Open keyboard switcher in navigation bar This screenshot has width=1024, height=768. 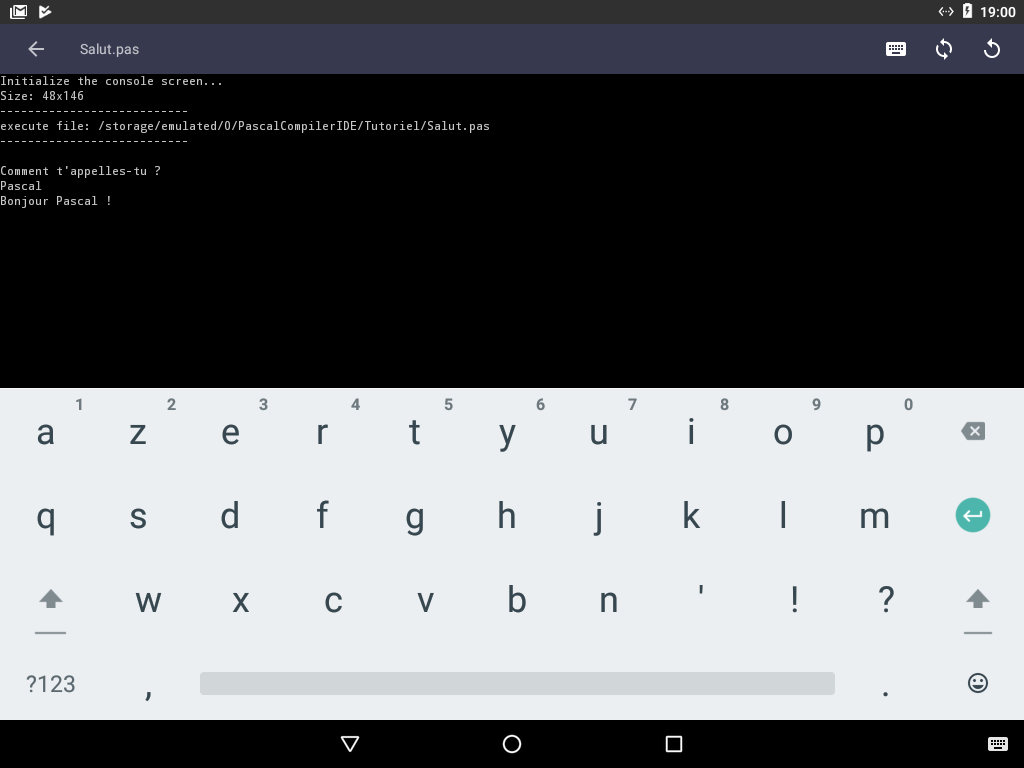click(997, 744)
